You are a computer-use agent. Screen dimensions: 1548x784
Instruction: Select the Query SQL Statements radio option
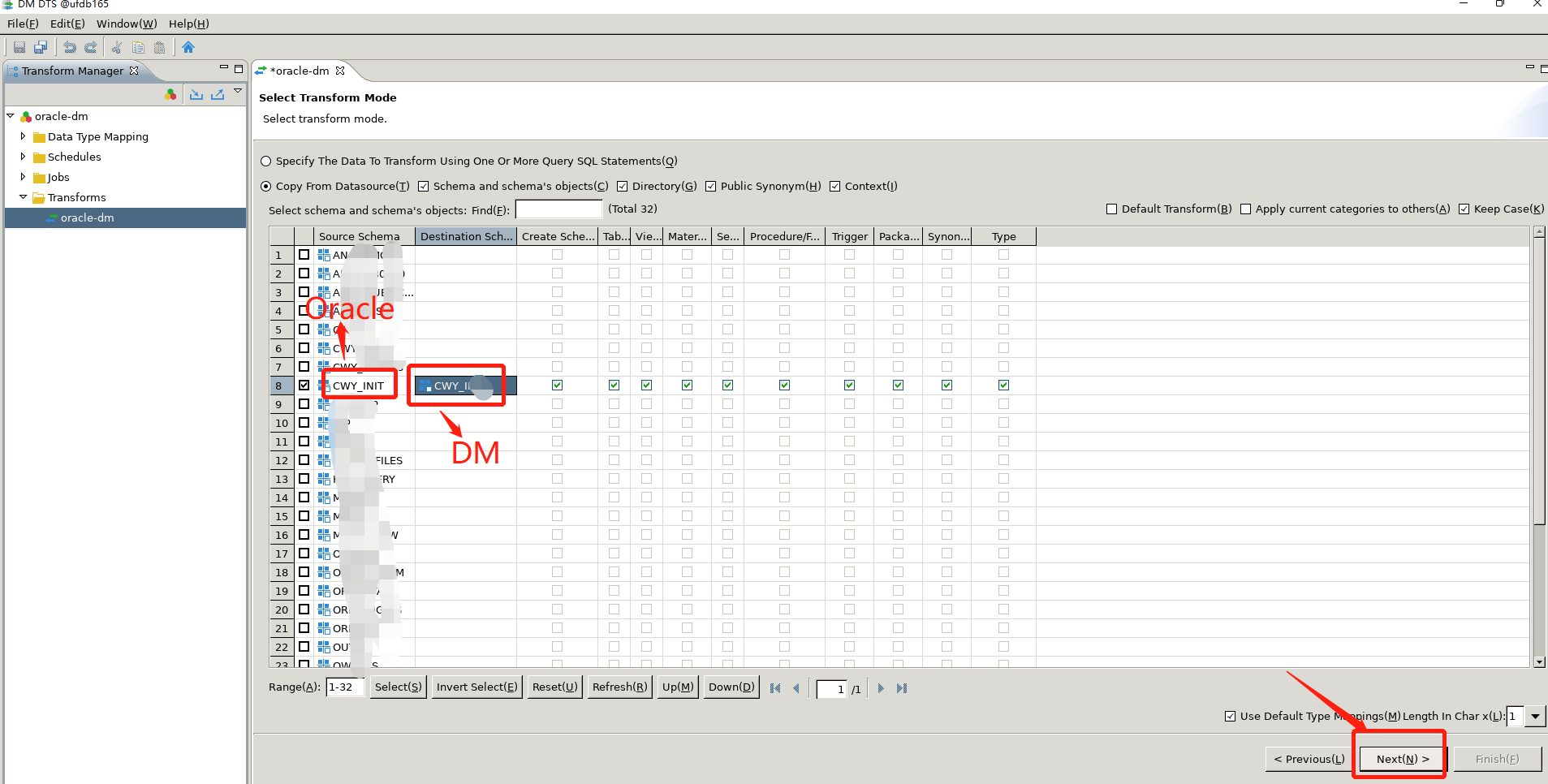(x=265, y=162)
